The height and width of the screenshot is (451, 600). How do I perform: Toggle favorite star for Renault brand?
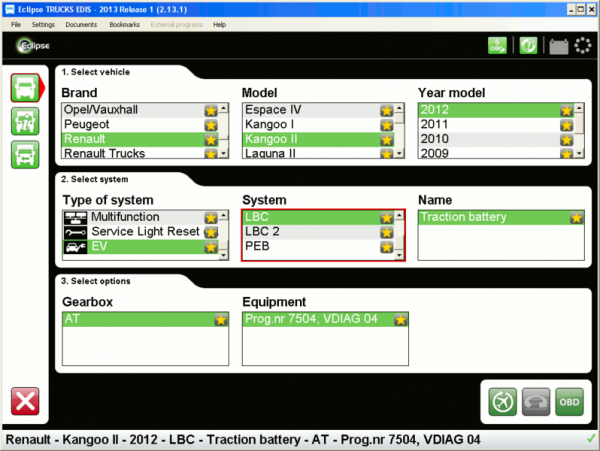coord(211,140)
